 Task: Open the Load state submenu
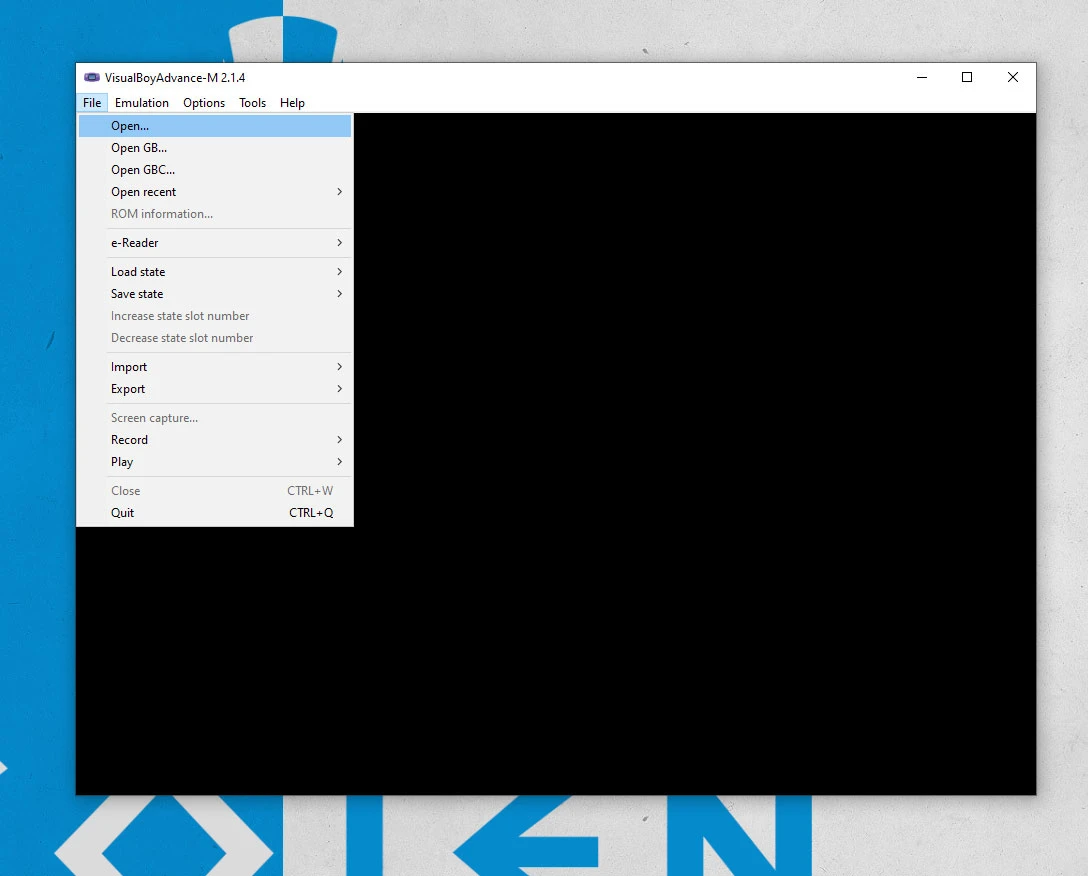[138, 272]
